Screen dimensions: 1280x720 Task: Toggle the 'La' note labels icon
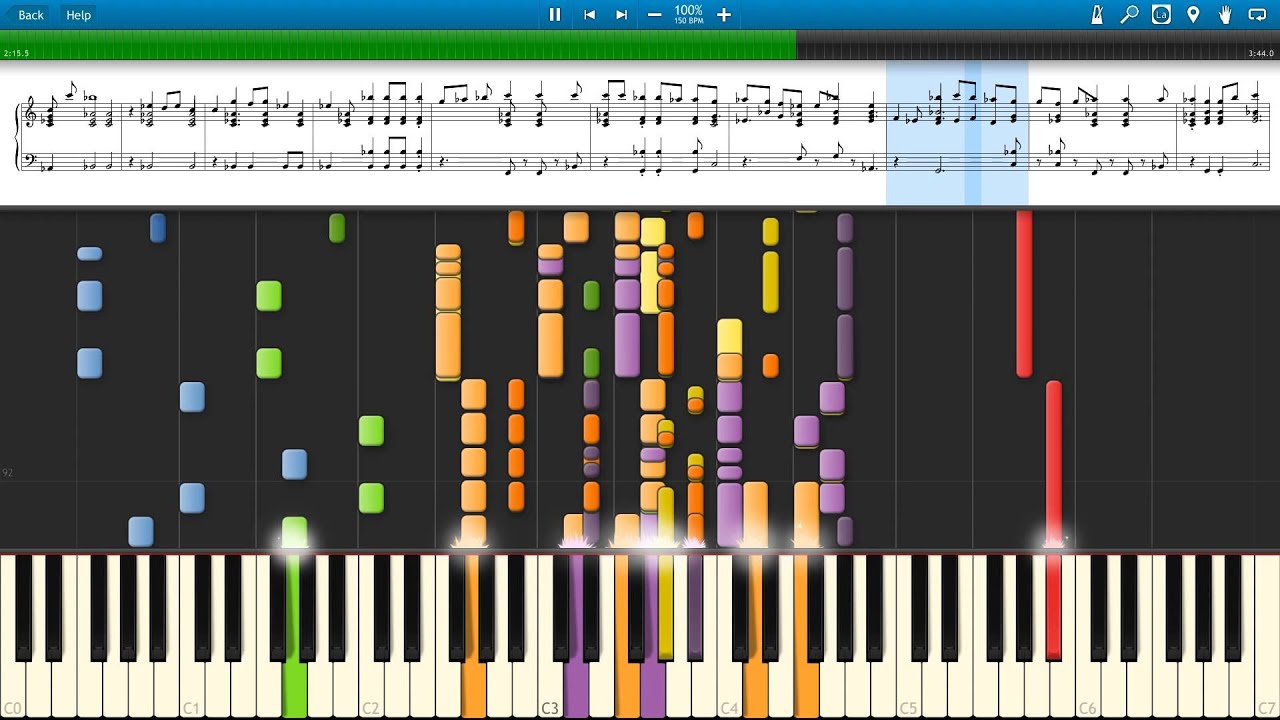[1161, 15]
